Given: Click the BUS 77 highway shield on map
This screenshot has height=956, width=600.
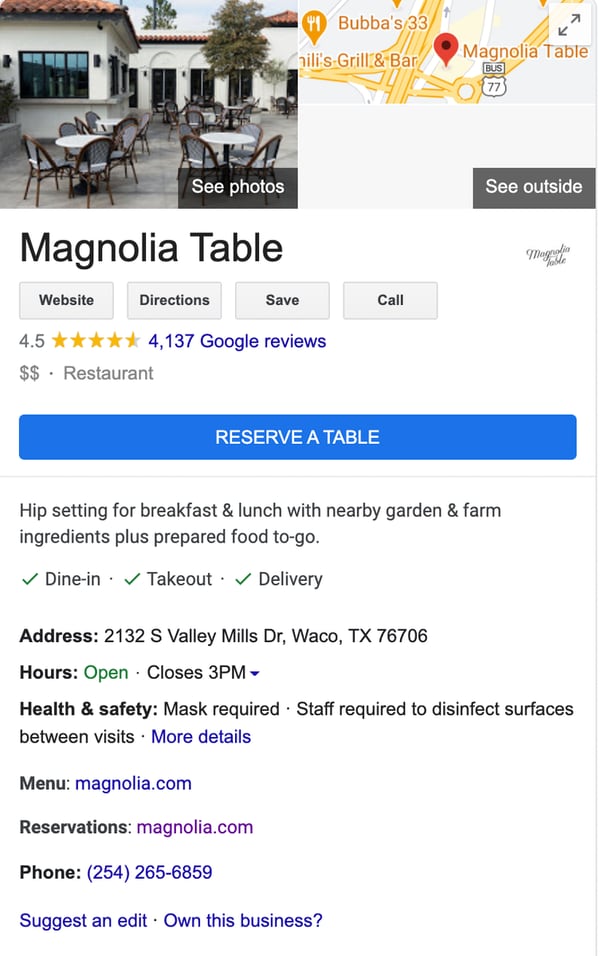Looking at the screenshot, I should pyautogui.click(x=493, y=80).
